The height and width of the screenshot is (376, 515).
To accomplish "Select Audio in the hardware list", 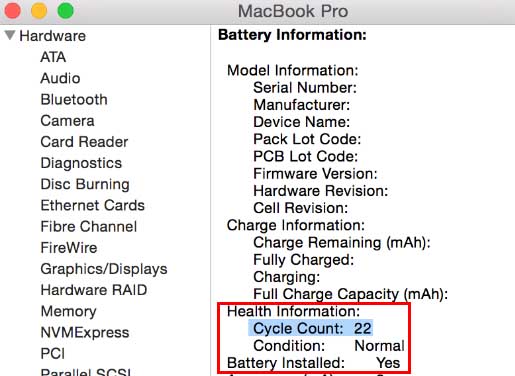I will (60, 78).
